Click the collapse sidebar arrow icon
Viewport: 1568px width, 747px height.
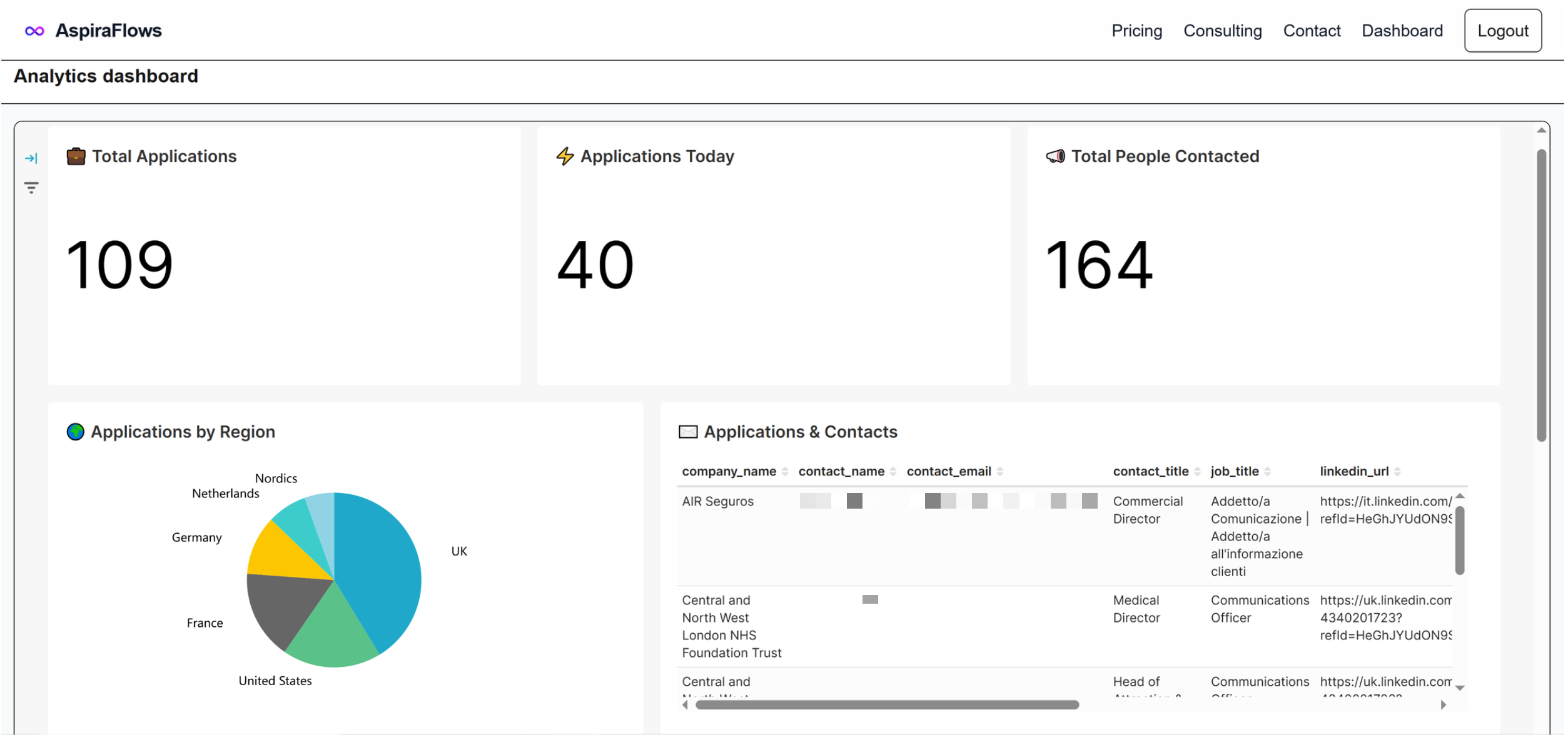[x=30, y=158]
